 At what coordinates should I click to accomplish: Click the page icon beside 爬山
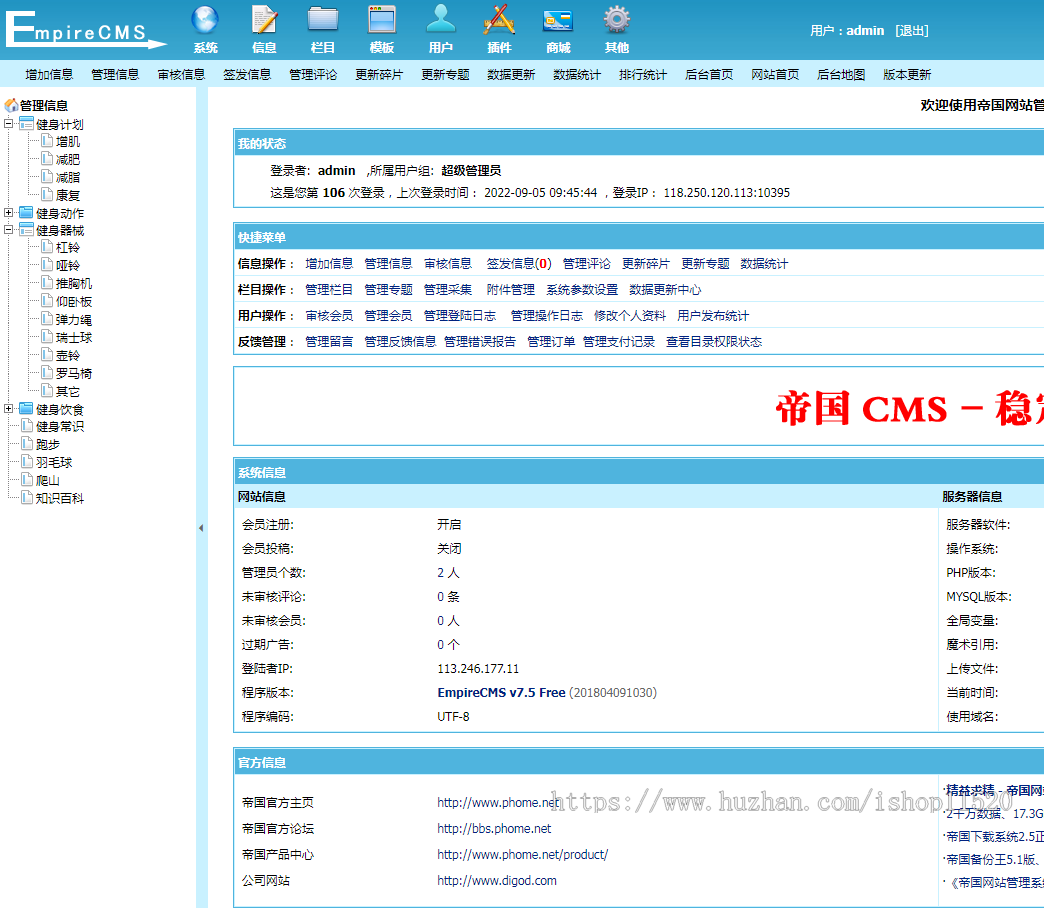(27, 480)
